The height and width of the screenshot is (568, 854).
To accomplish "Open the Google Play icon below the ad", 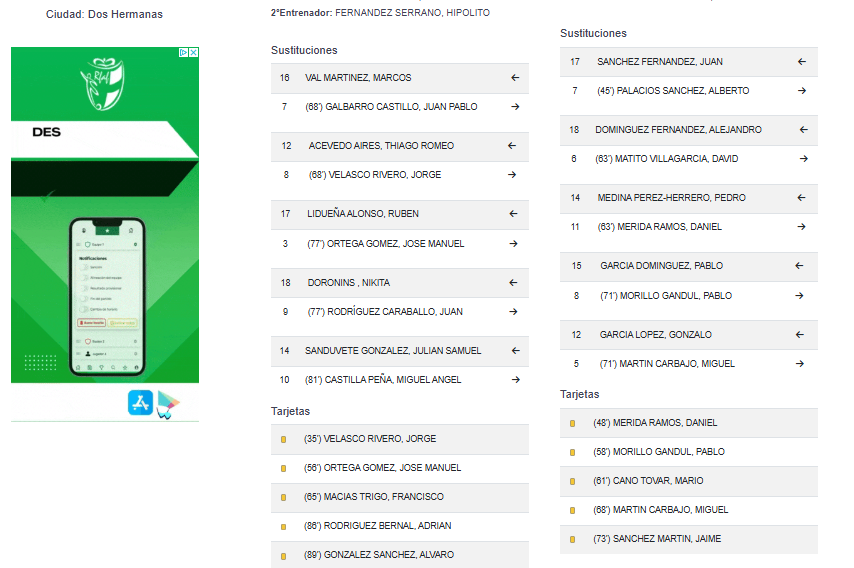I will click(168, 404).
